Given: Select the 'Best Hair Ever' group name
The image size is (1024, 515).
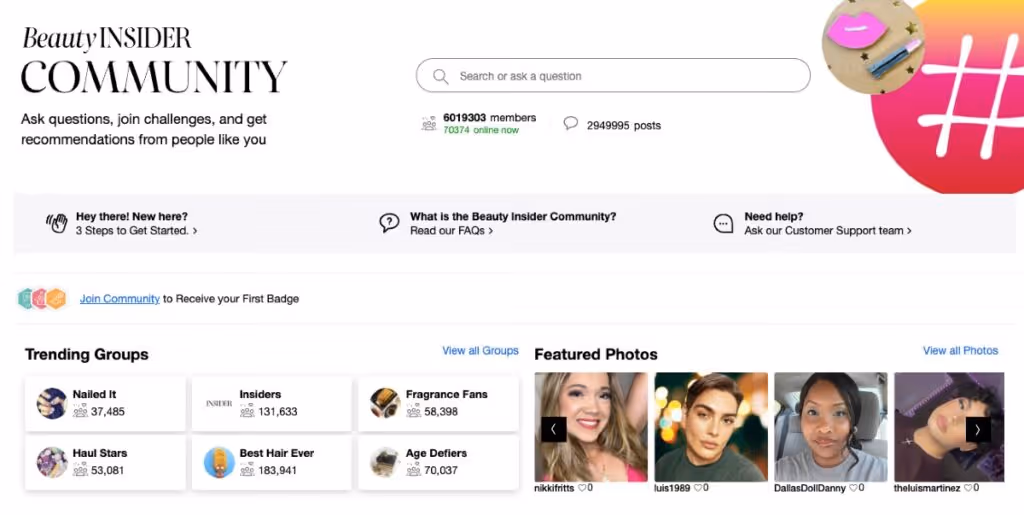Looking at the screenshot, I should point(277,453).
